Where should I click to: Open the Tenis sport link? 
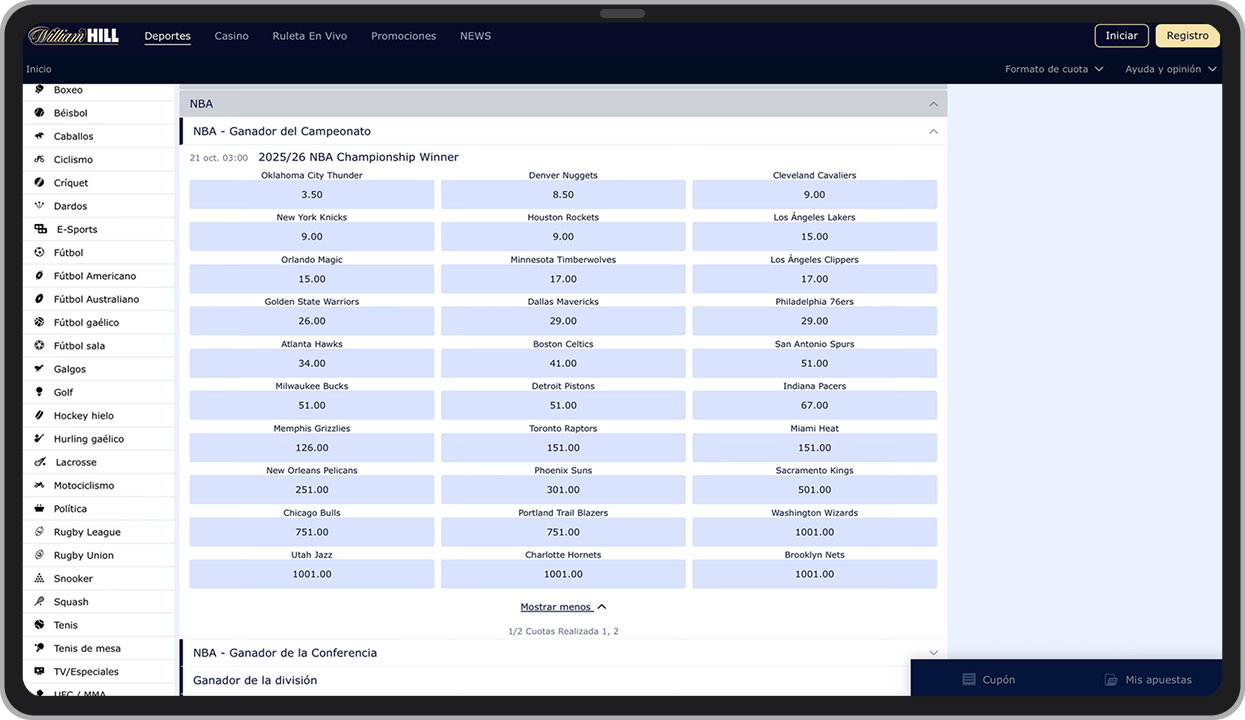pos(66,625)
